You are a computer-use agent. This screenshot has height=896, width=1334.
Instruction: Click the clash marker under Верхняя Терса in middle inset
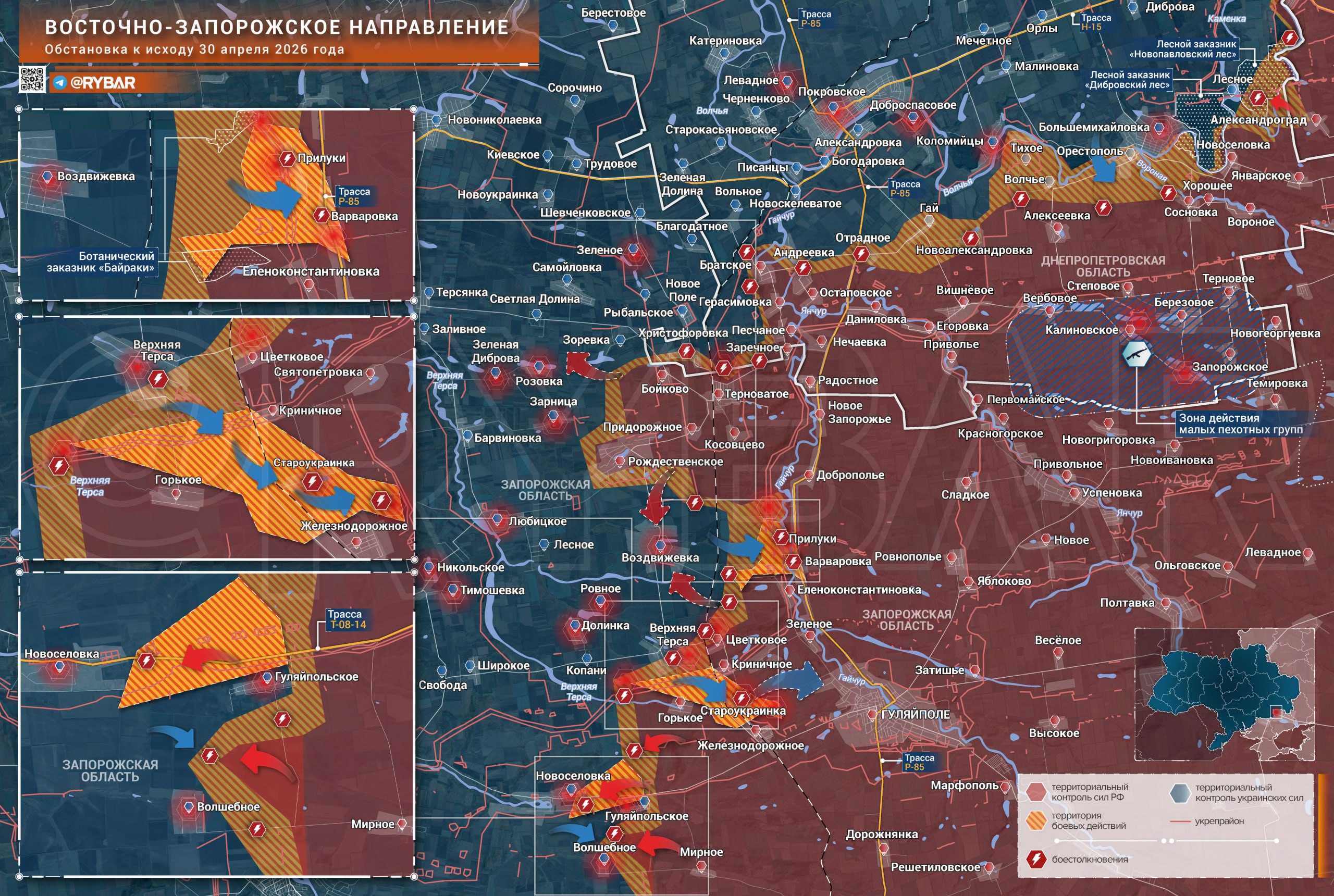tap(158, 378)
